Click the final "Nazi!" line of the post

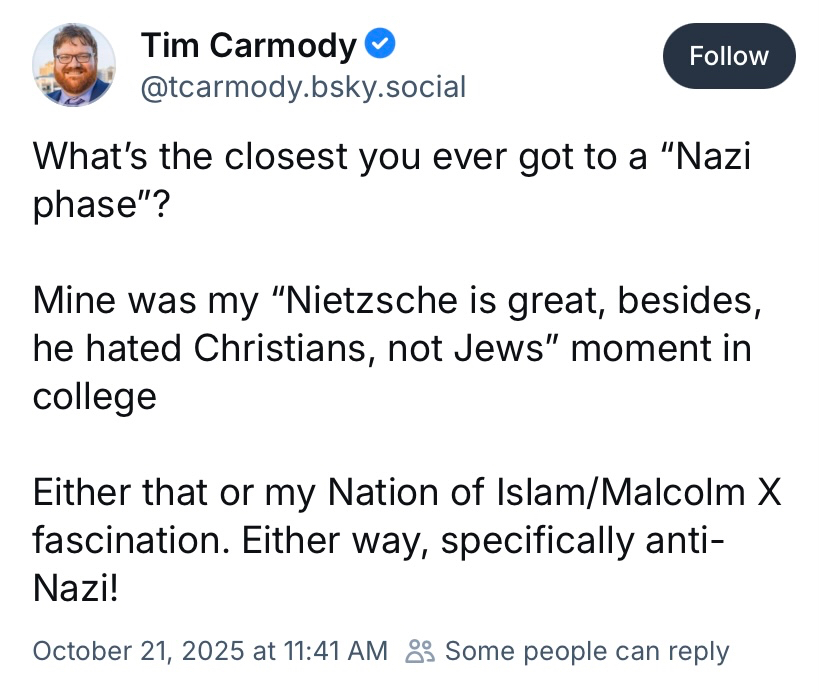click(x=76, y=589)
